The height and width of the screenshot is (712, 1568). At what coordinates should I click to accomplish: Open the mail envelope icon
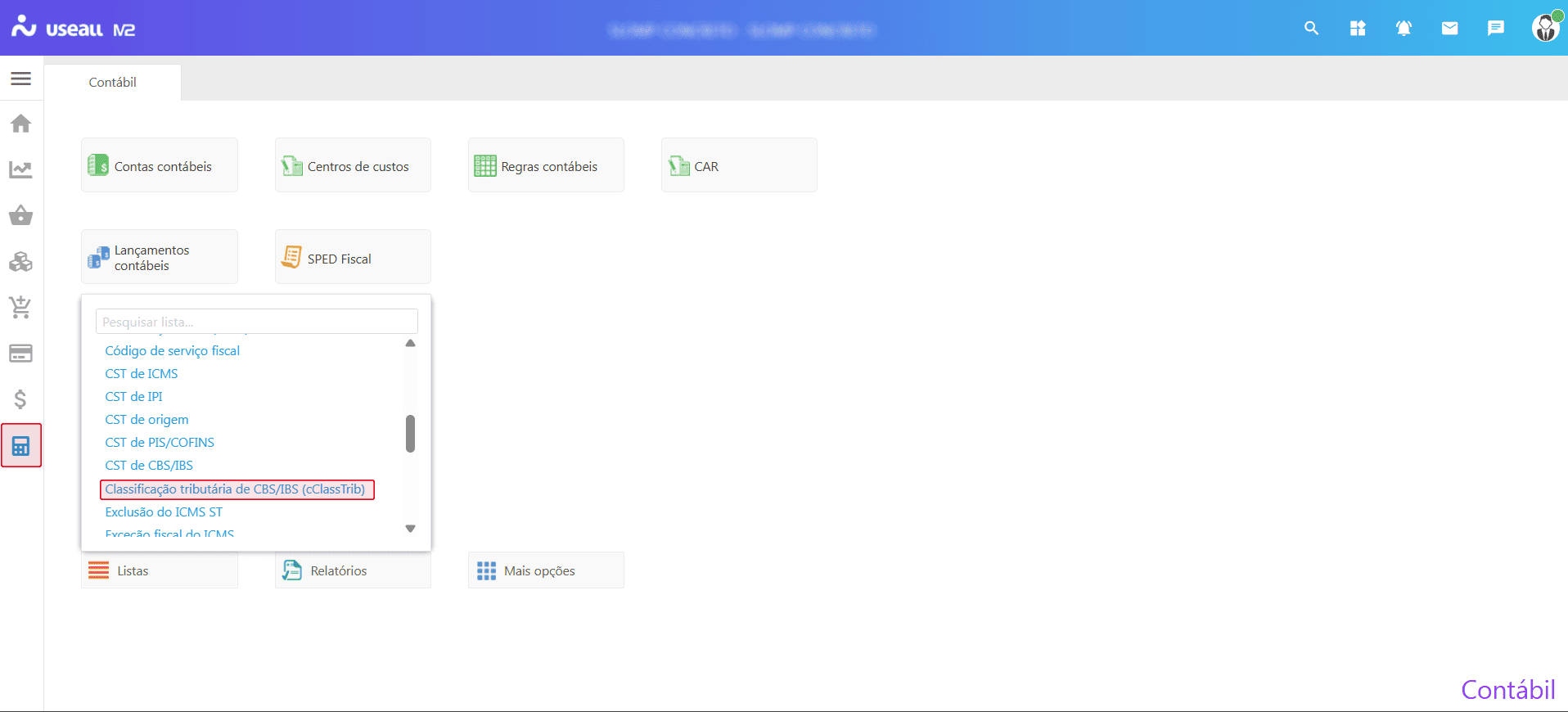coord(1449,29)
